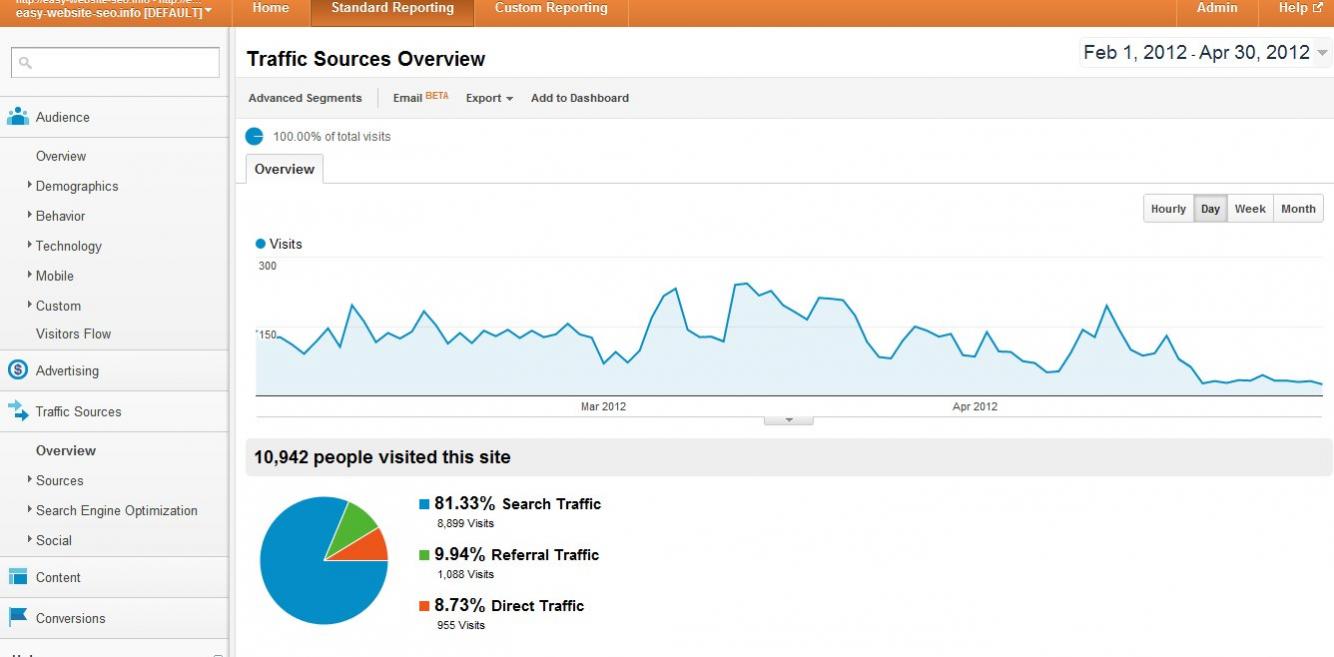The image size is (1334, 657).
Task: Click the orange Direct Traffic legend swatch
Action: click(x=424, y=606)
